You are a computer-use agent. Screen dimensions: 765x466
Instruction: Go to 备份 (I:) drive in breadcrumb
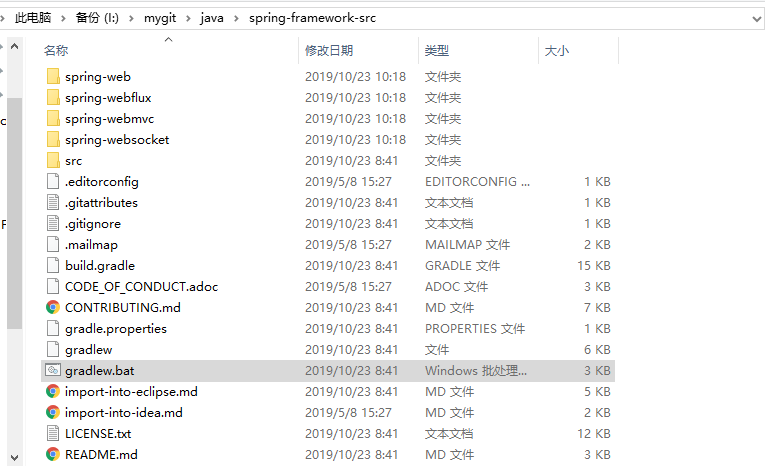click(97, 18)
